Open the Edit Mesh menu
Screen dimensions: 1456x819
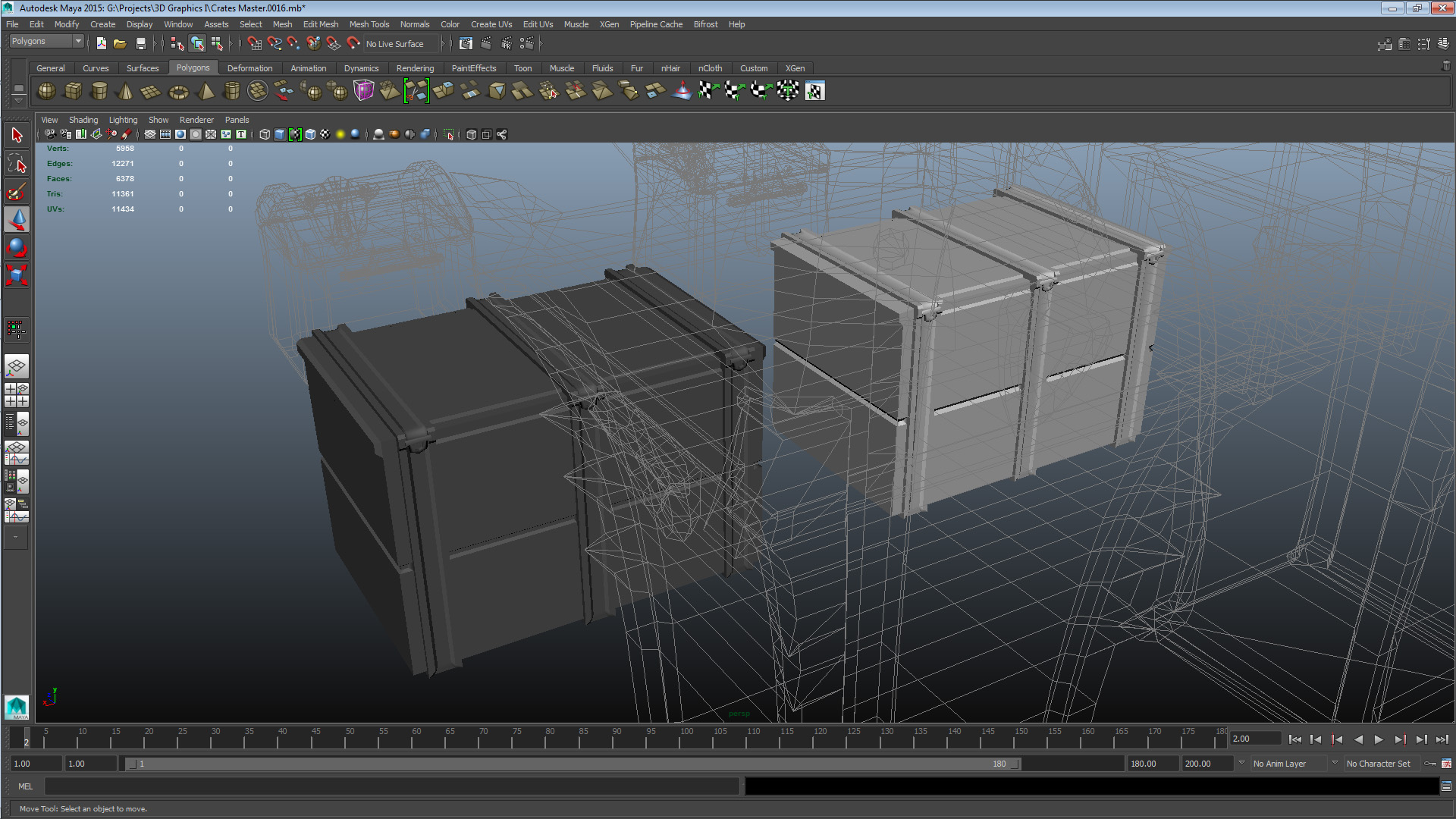(x=320, y=24)
